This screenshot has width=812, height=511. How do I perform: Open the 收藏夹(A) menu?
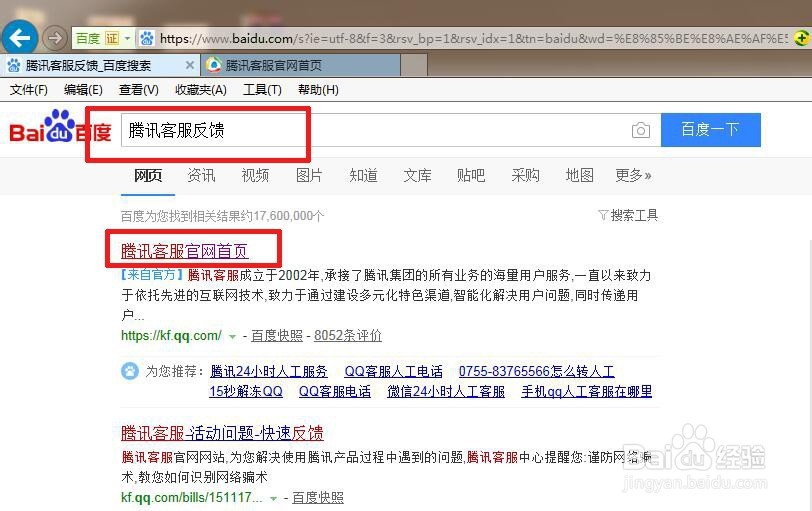click(x=201, y=90)
